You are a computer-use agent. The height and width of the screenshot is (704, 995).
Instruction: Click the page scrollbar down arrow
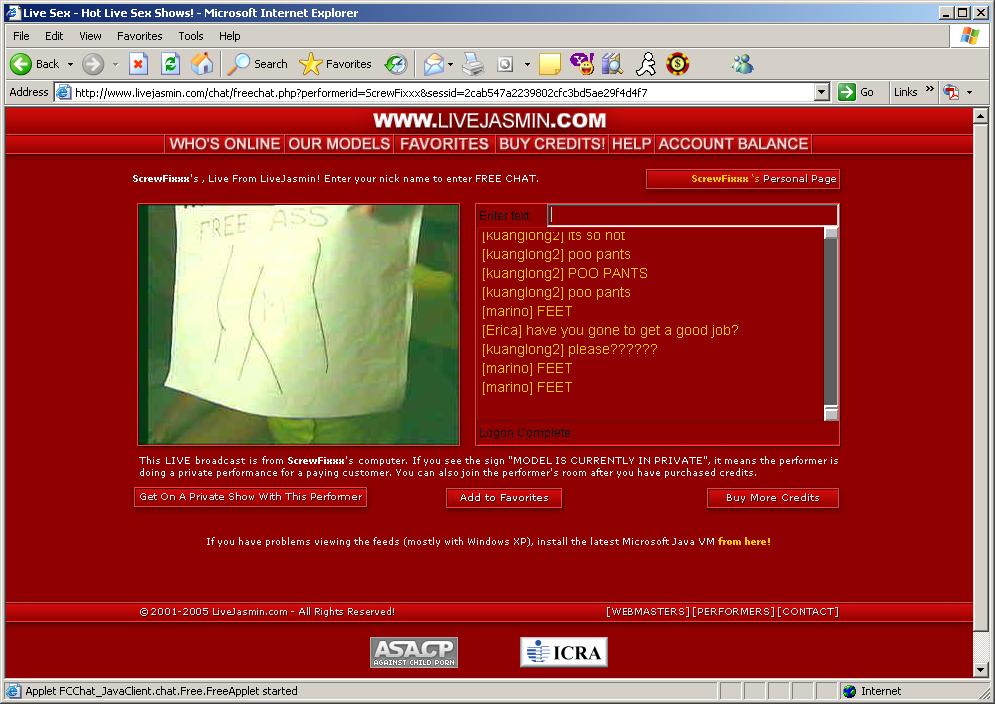click(980, 670)
